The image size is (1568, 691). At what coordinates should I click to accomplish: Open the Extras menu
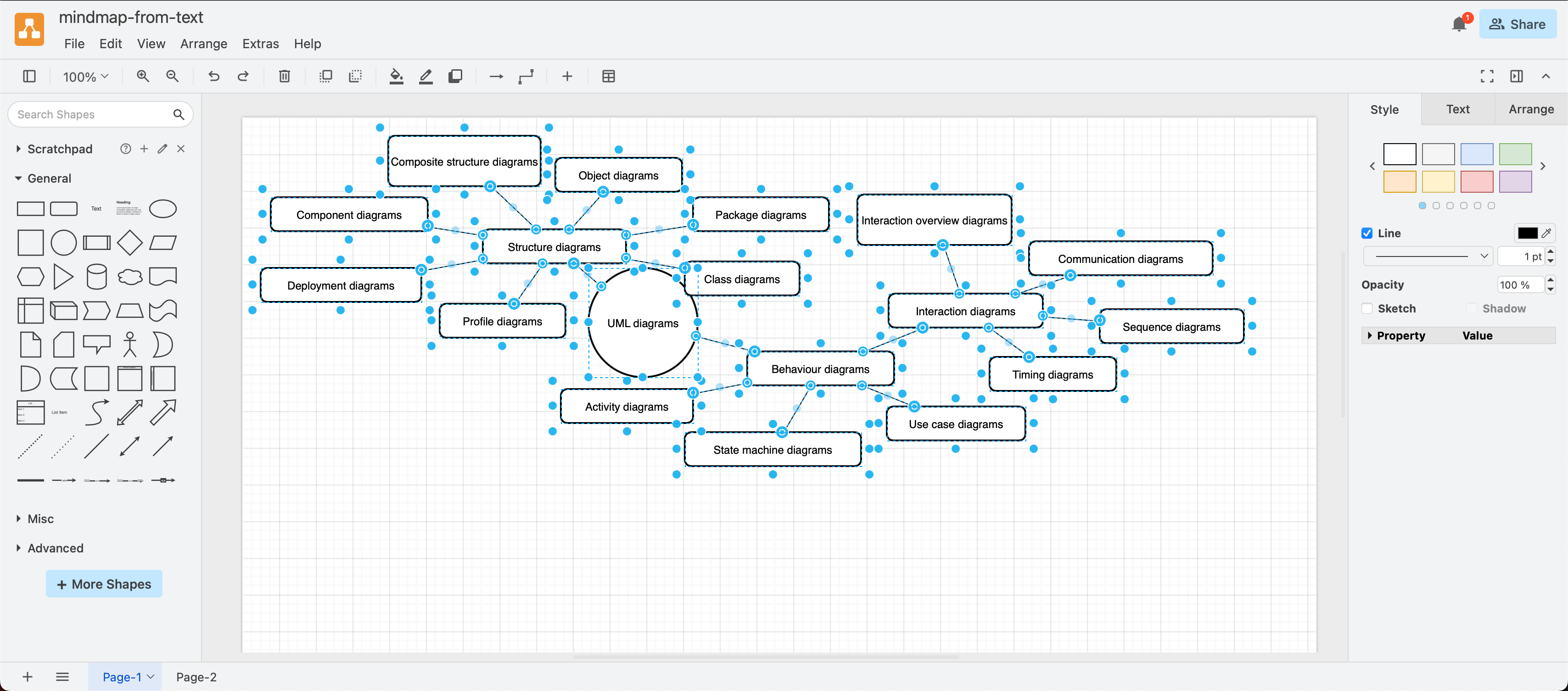(x=261, y=43)
